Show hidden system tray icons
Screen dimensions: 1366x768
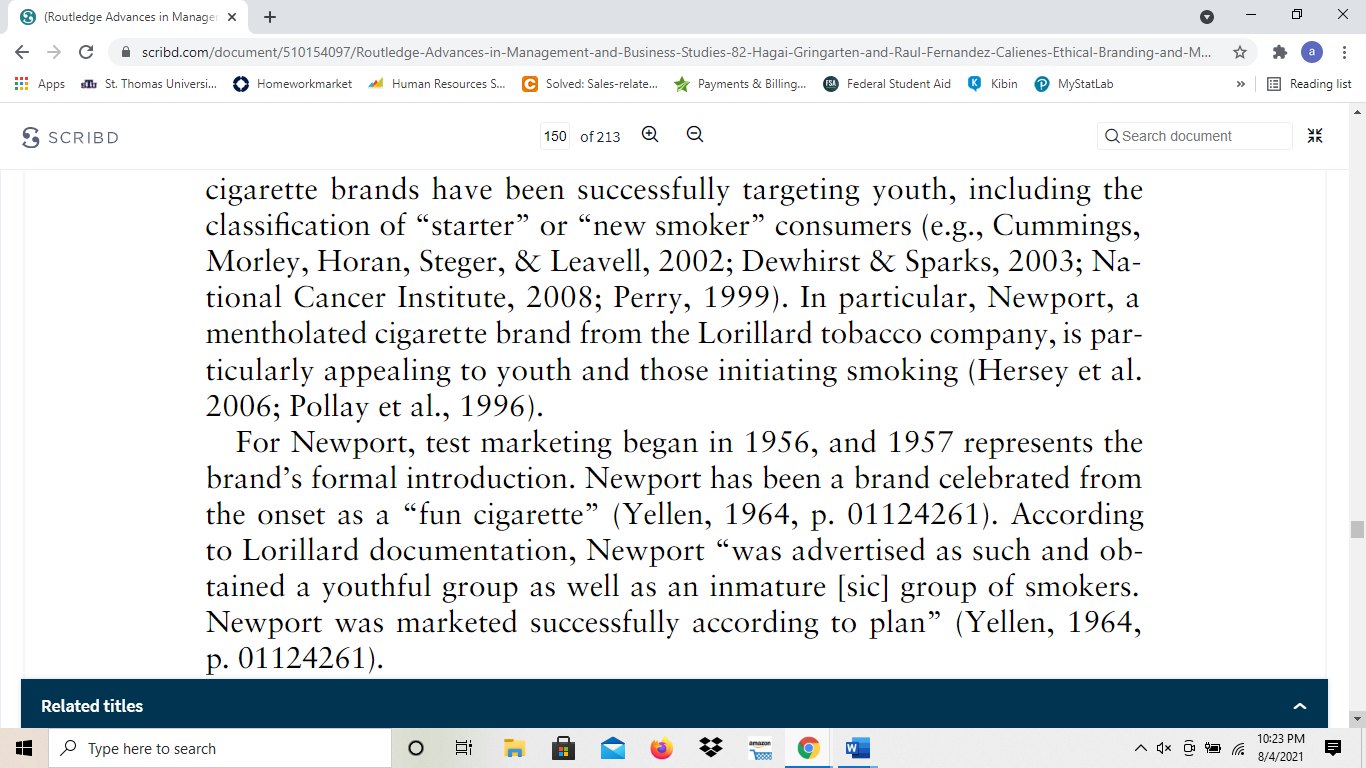coord(1140,748)
